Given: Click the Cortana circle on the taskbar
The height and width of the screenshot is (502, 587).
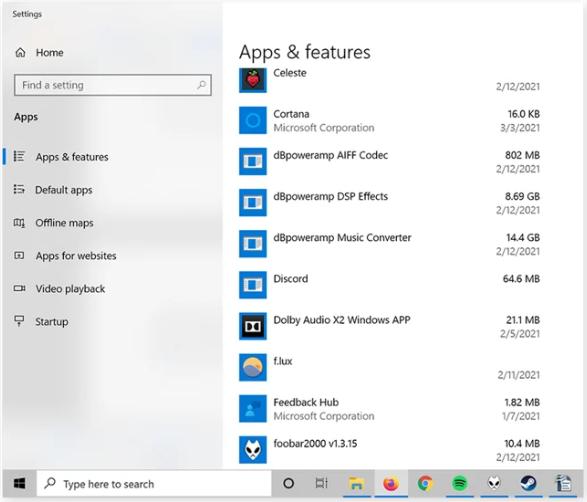Looking at the screenshot, I should point(288,484).
